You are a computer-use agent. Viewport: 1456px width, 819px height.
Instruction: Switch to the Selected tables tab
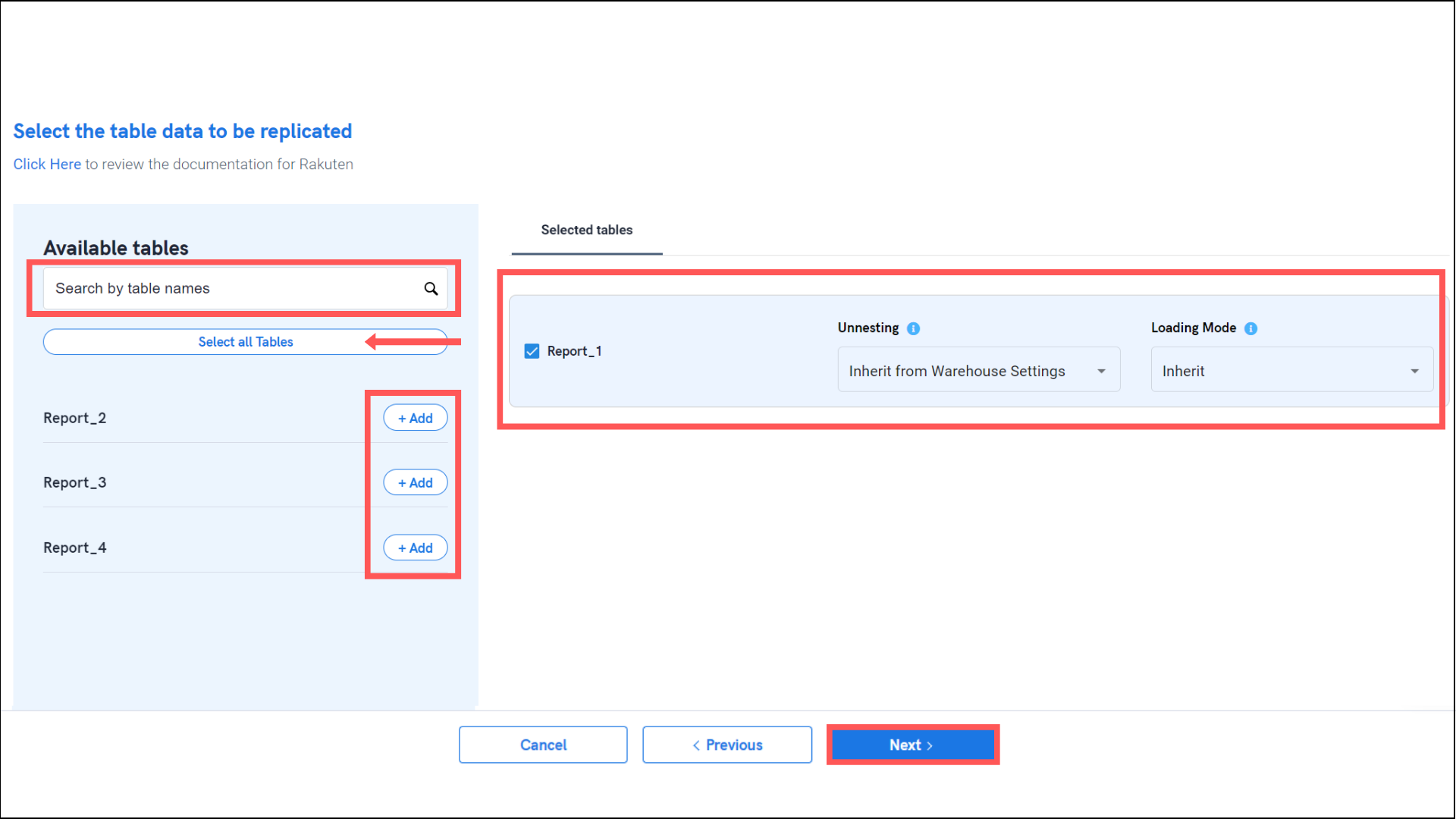(586, 230)
